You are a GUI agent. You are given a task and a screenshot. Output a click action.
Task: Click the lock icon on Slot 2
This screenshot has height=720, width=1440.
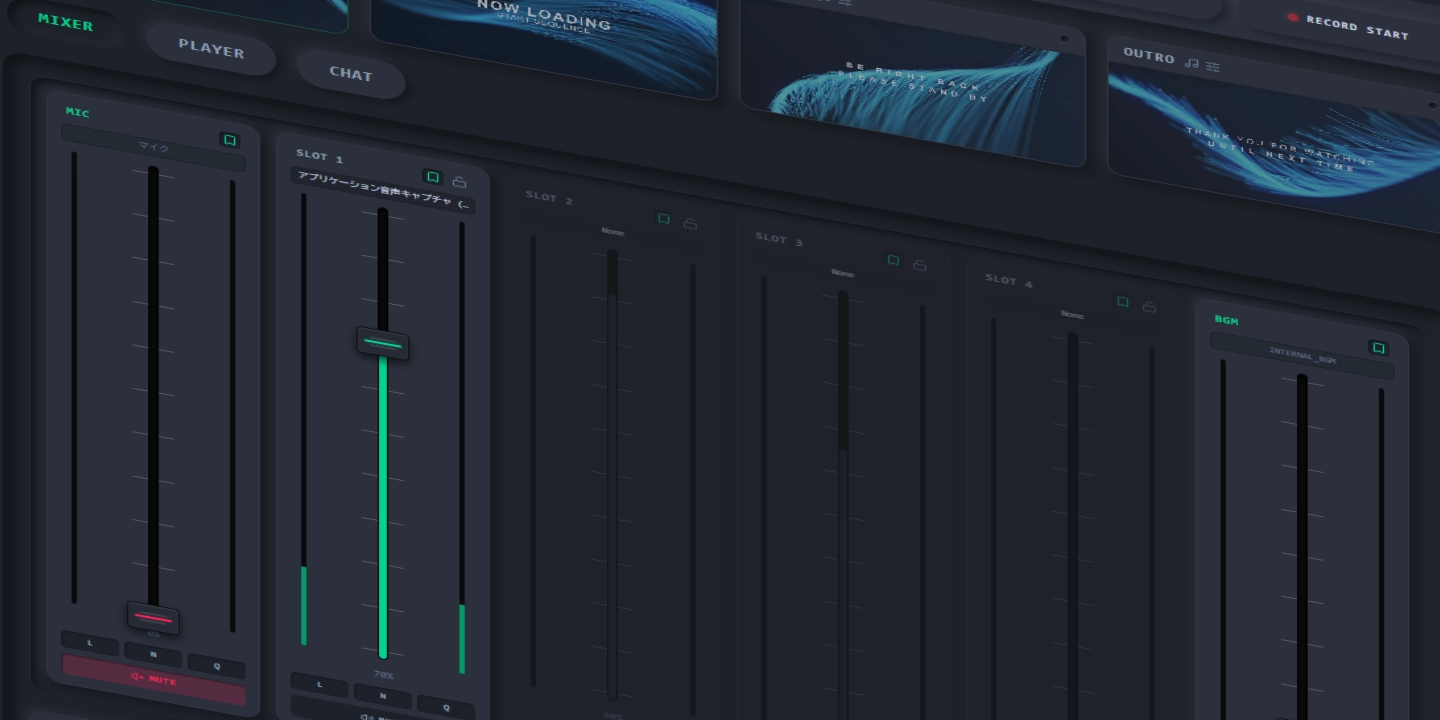(690, 224)
